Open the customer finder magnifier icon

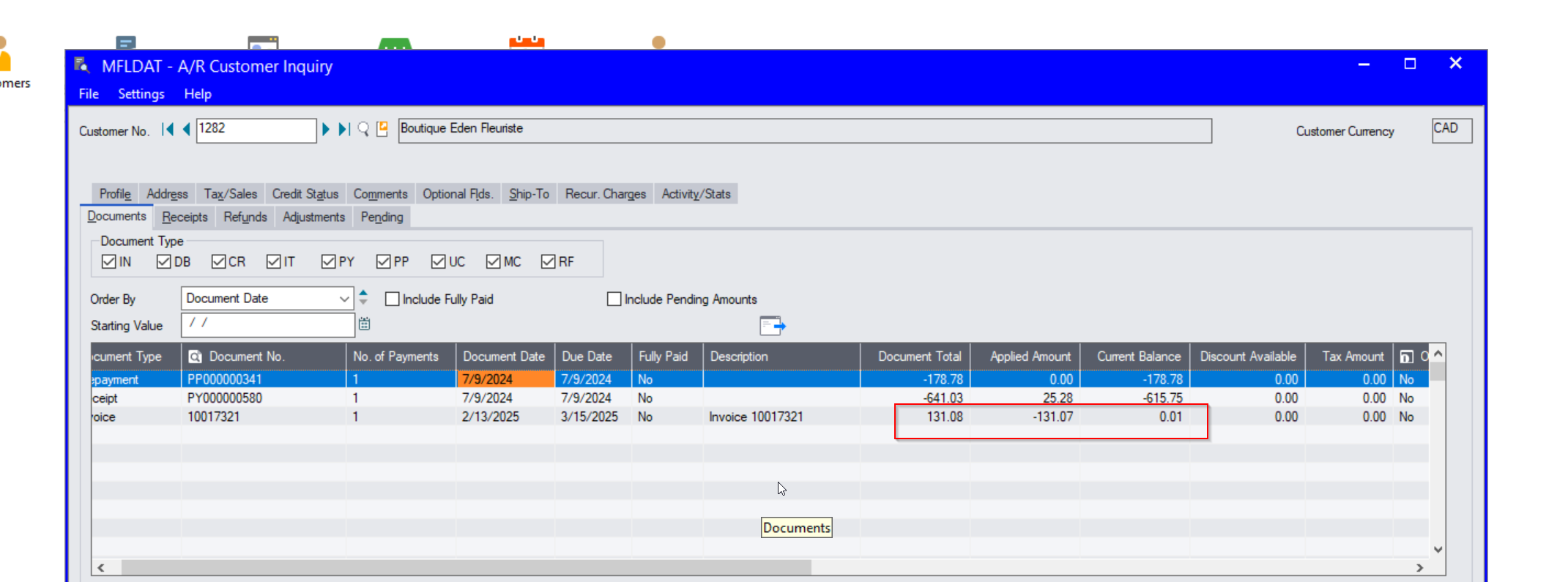[363, 130]
